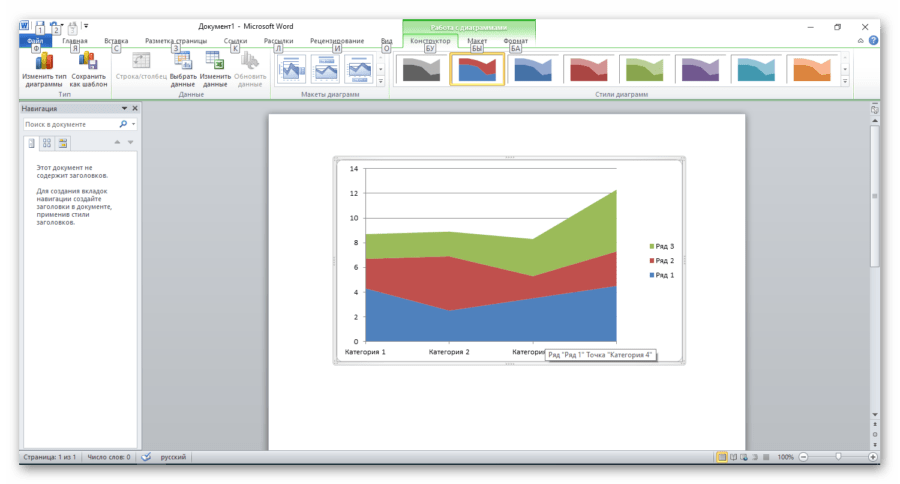
Task: Switch navigation pane to headings view
Action: pyautogui.click(x=31, y=143)
